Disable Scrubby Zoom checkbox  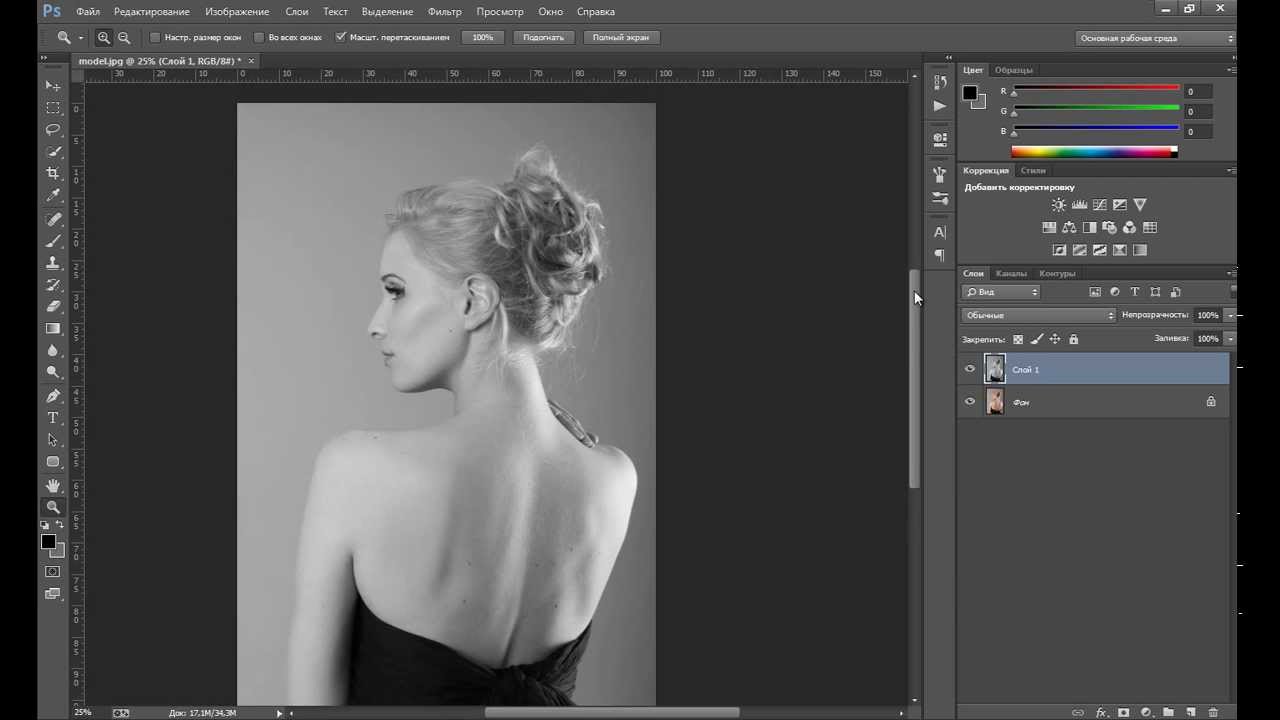[x=340, y=37]
